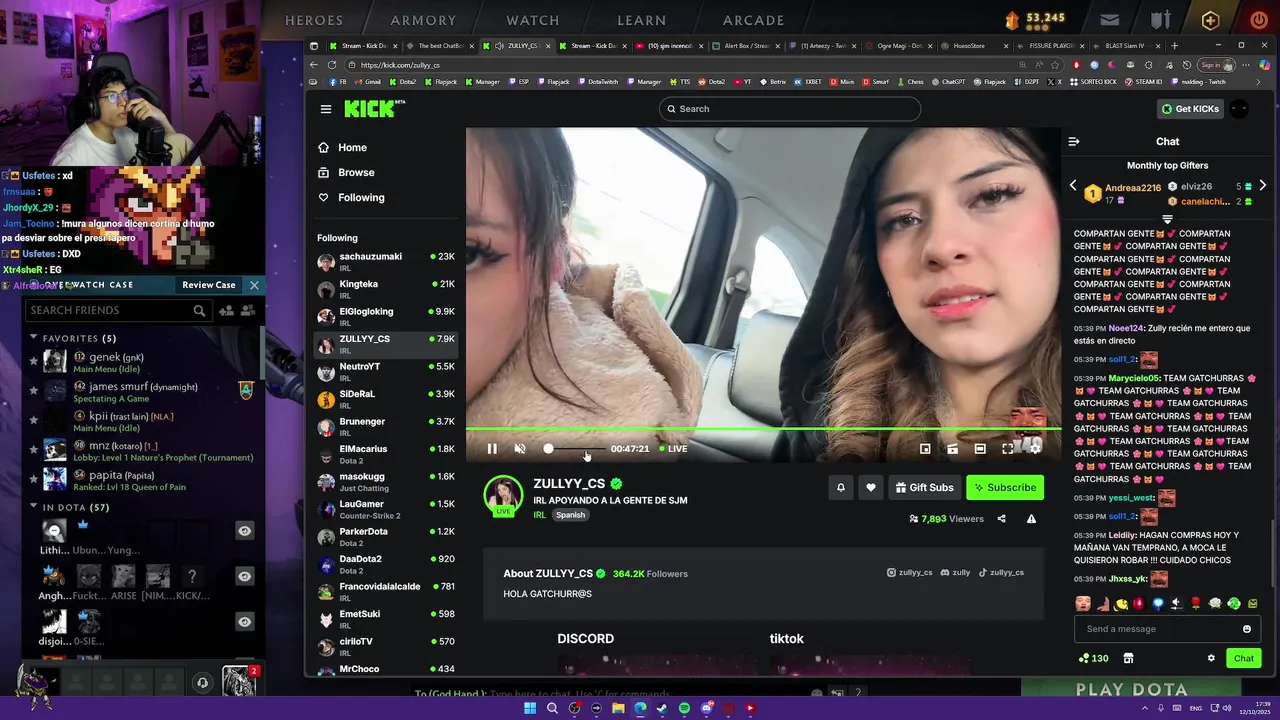Viewport: 1280px width, 720px height.
Task: Open chat settings gear
Action: pyautogui.click(x=1211, y=658)
